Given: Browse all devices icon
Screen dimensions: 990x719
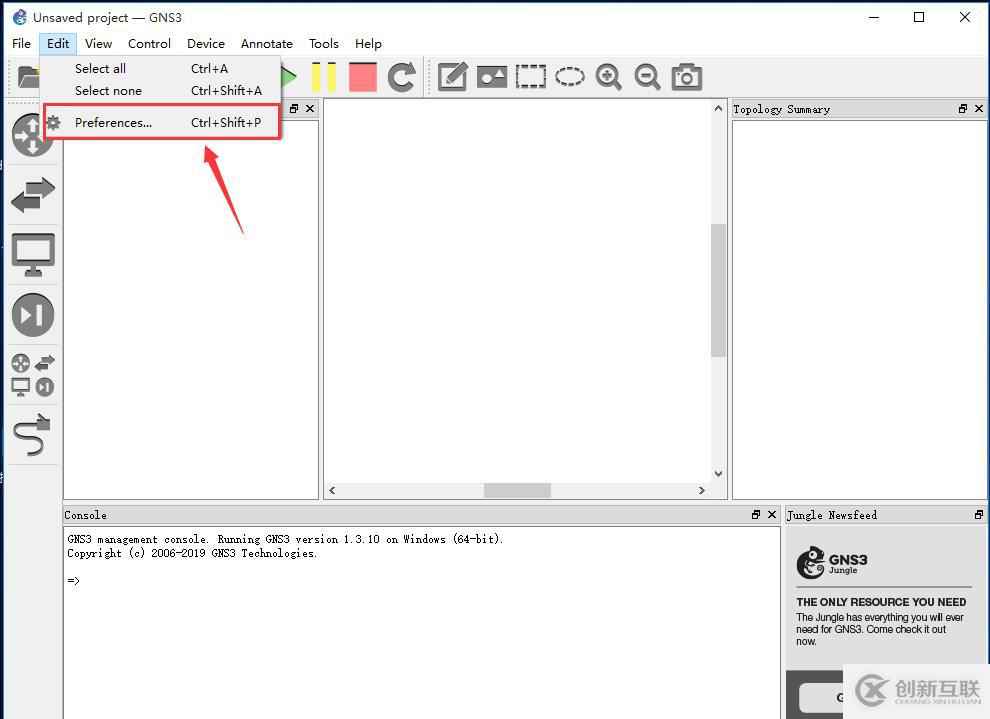Looking at the screenshot, I should tap(33, 374).
